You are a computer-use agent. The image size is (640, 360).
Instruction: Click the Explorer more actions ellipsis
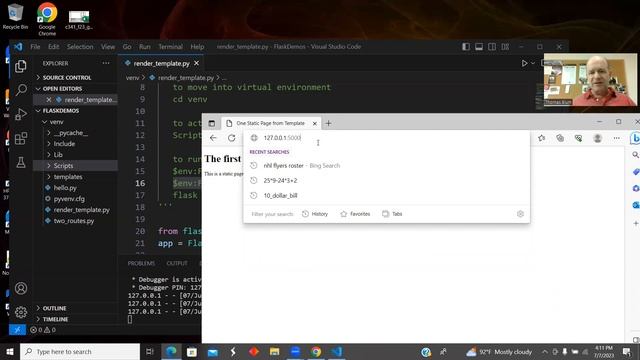coord(106,63)
